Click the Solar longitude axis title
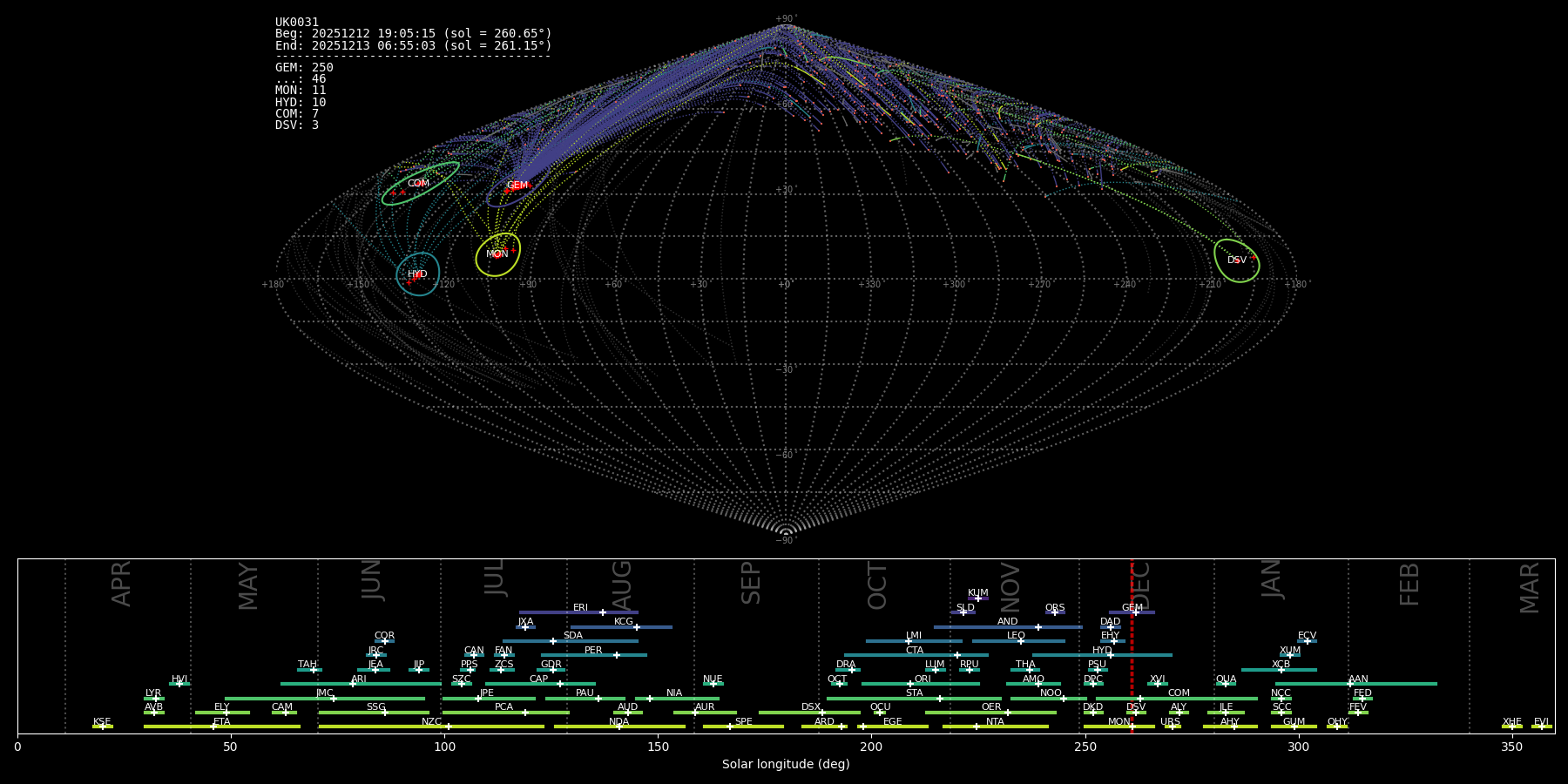The height and width of the screenshot is (784, 1568). click(786, 764)
